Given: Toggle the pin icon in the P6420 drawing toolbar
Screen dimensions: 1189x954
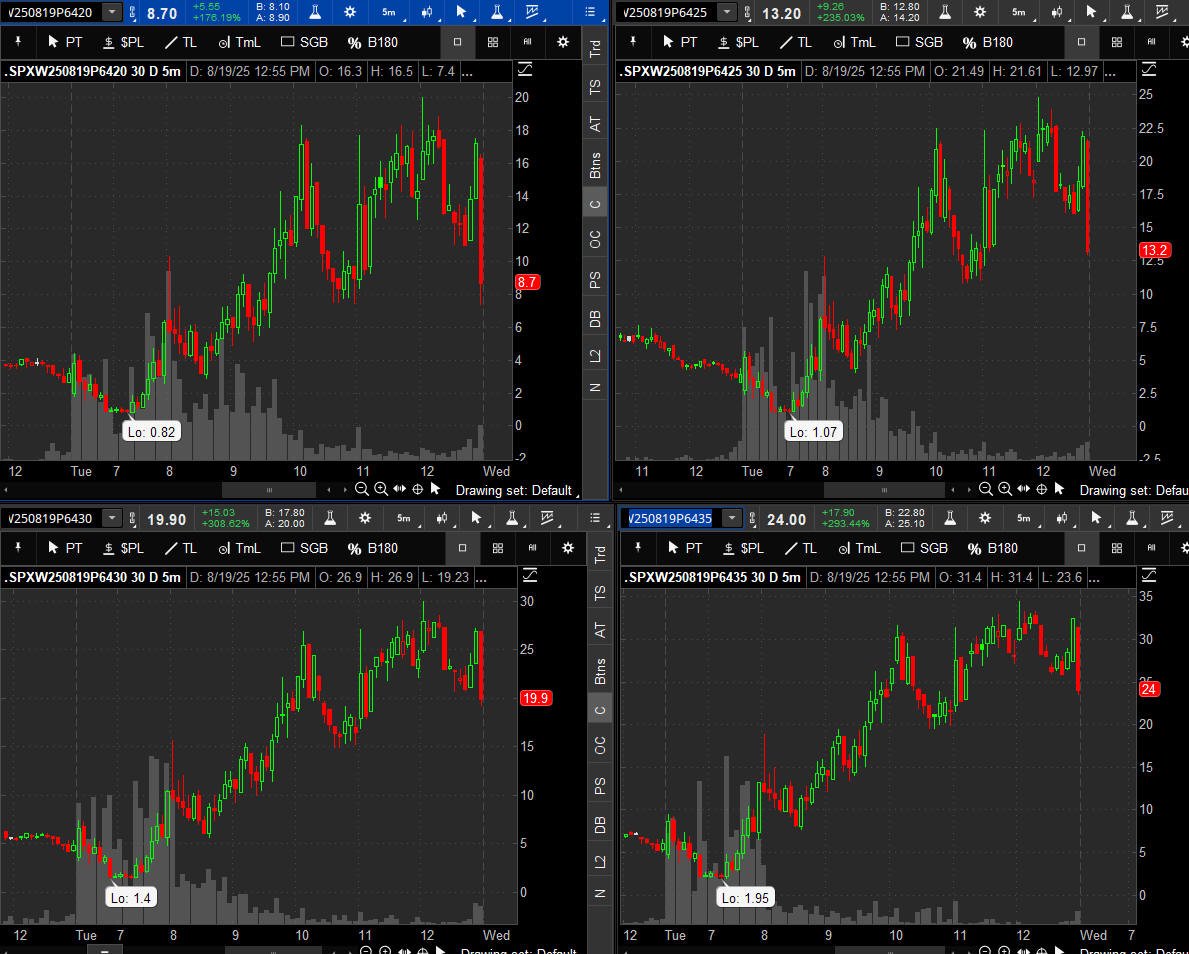Looking at the screenshot, I should click(x=19, y=42).
